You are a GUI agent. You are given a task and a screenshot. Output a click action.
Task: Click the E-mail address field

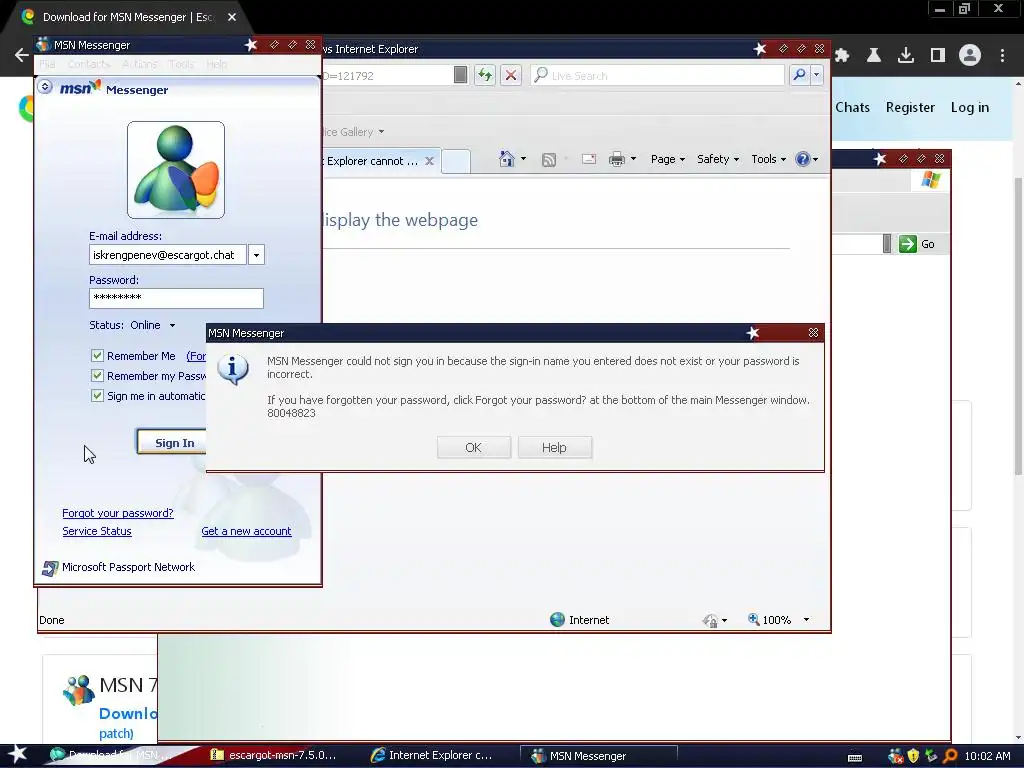point(168,255)
